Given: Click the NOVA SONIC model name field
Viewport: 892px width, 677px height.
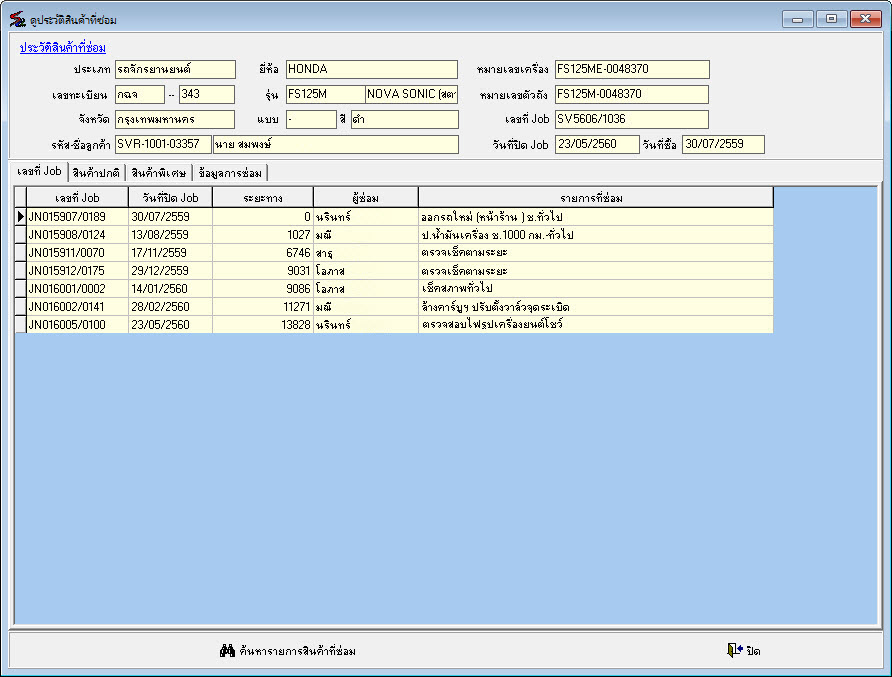Looking at the screenshot, I should [411, 94].
